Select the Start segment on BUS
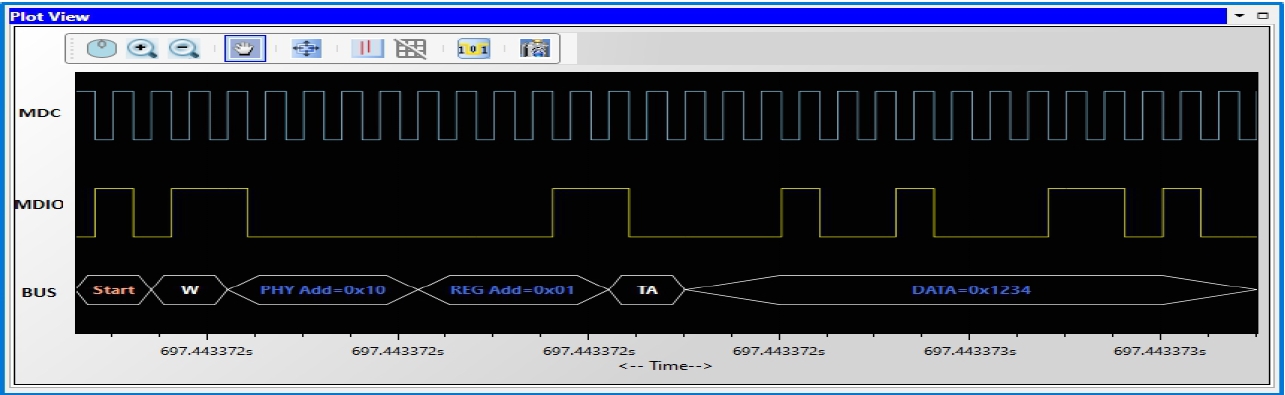The width and height of the screenshot is (1285, 395). coord(113,290)
